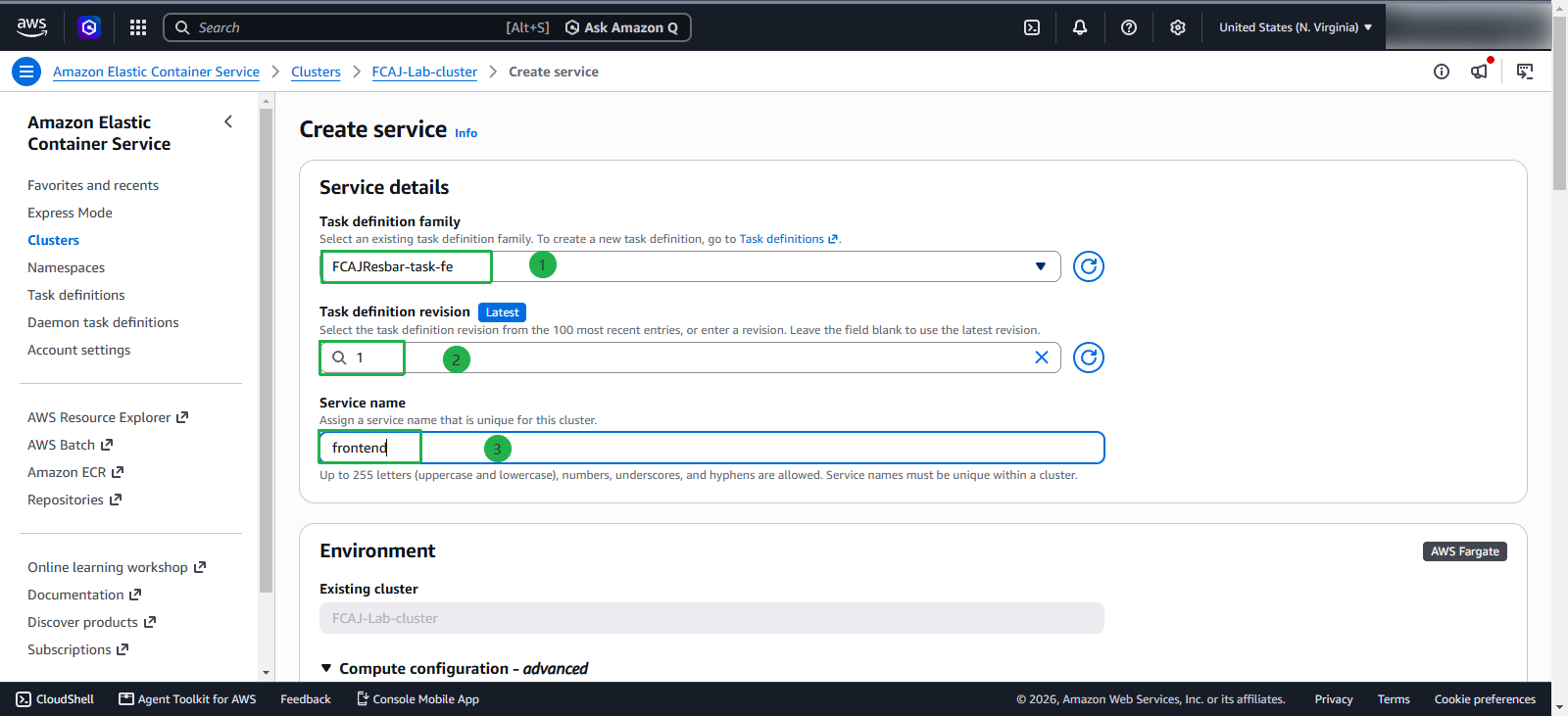The width and height of the screenshot is (1568, 716).
Task: Open Namespaces in the sidebar
Action: click(66, 267)
